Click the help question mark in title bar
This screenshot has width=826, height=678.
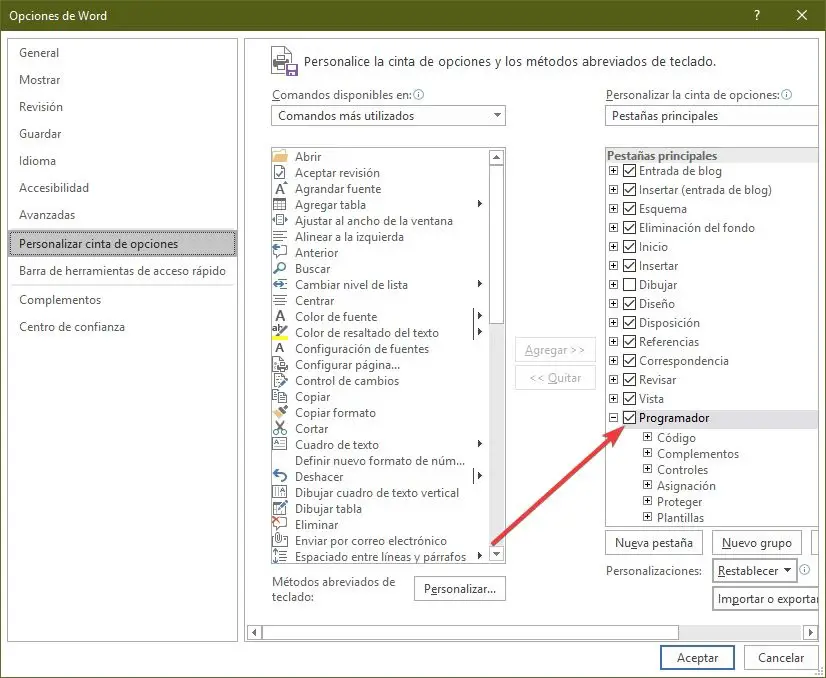tap(757, 15)
